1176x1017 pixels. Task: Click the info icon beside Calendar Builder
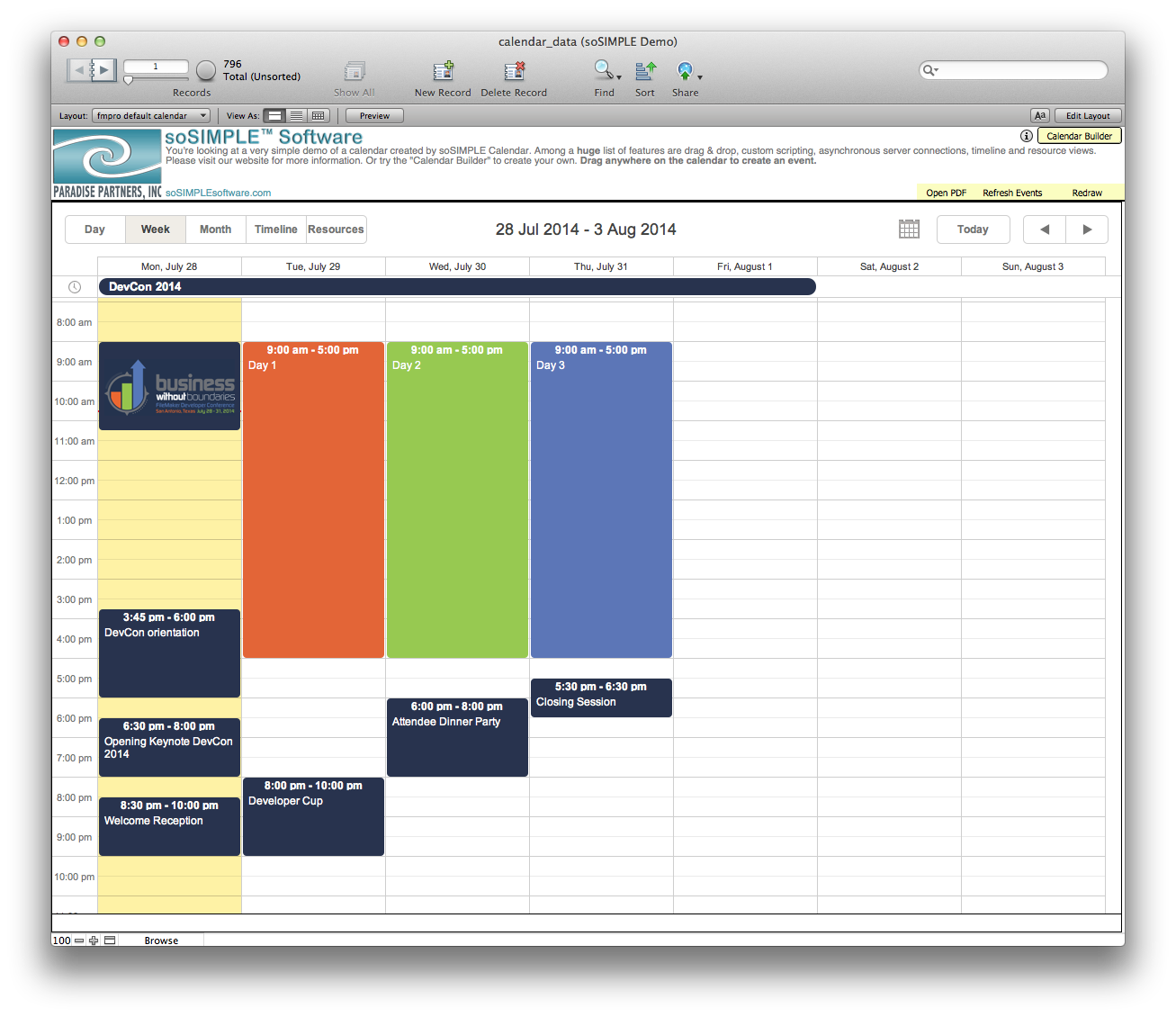pyautogui.click(x=1027, y=136)
